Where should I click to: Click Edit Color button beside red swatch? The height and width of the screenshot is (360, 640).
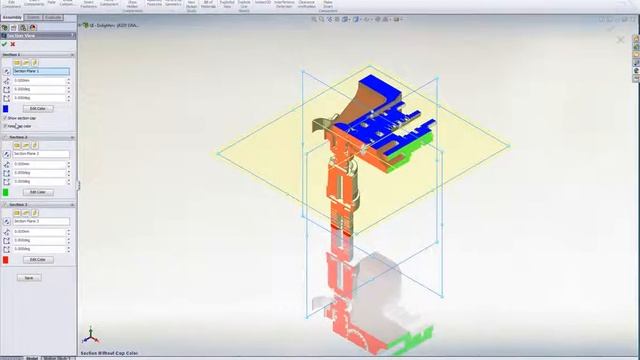38,260
